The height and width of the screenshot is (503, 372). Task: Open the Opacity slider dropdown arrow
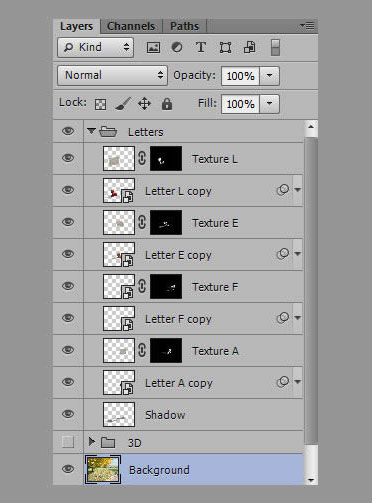pos(269,76)
